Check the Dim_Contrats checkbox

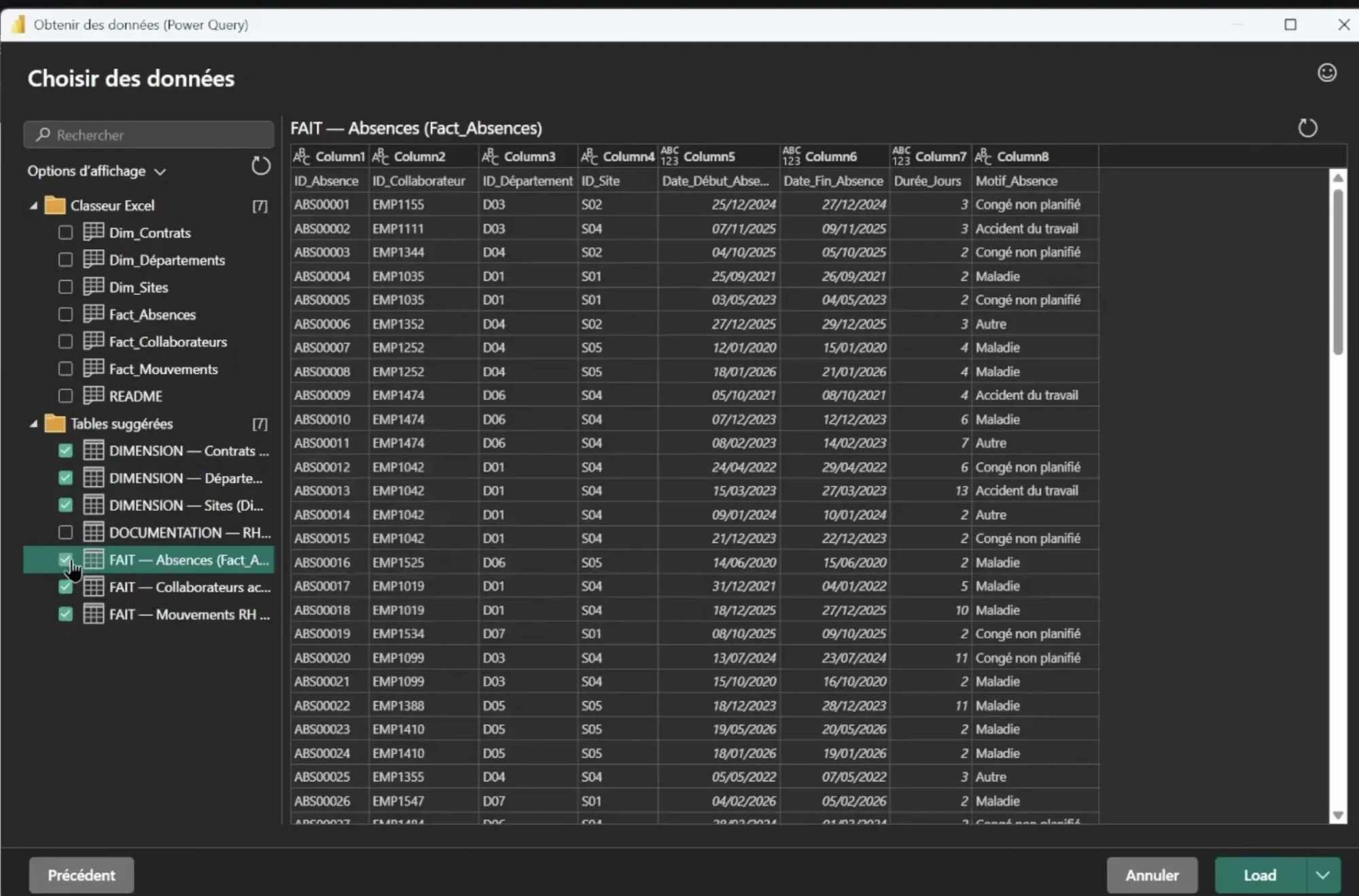coord(65,232)
